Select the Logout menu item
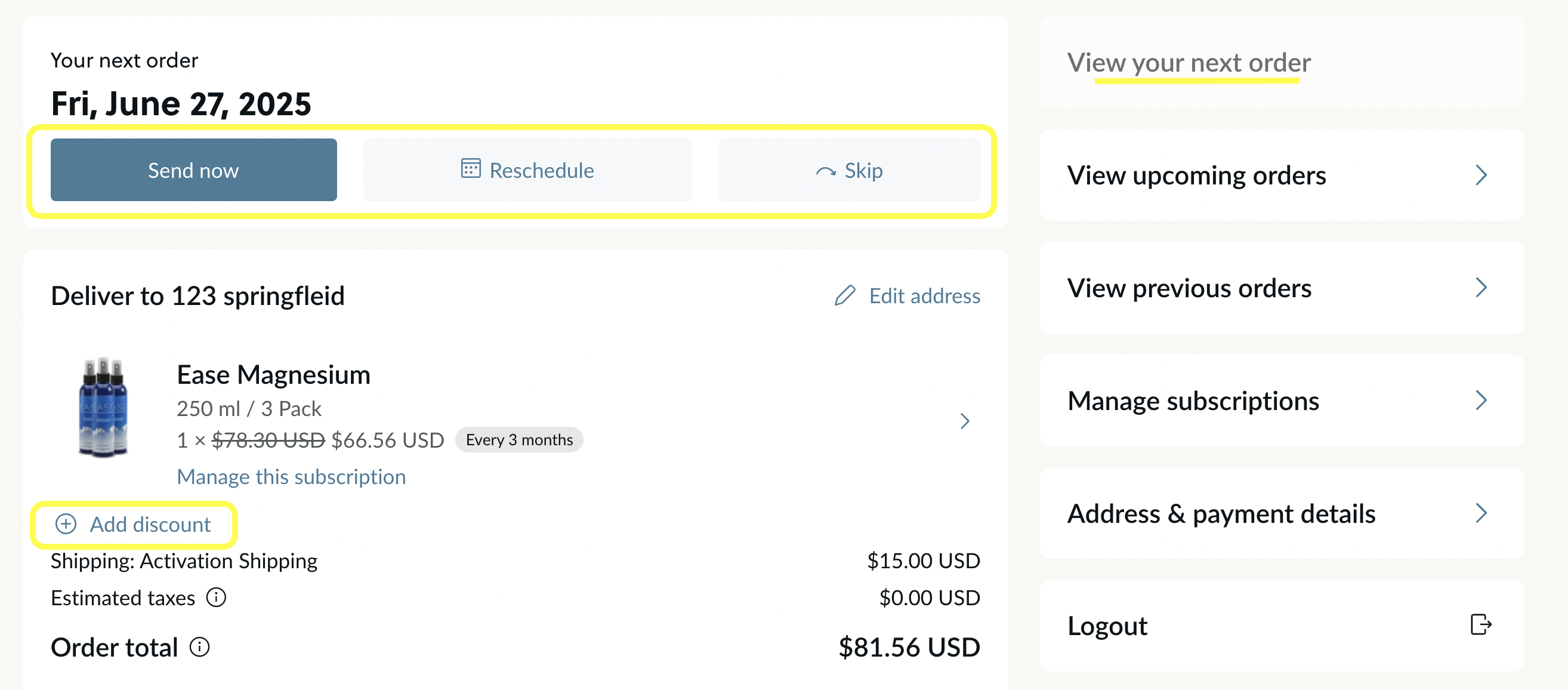1568x690 pixels. coord(1281,626)
